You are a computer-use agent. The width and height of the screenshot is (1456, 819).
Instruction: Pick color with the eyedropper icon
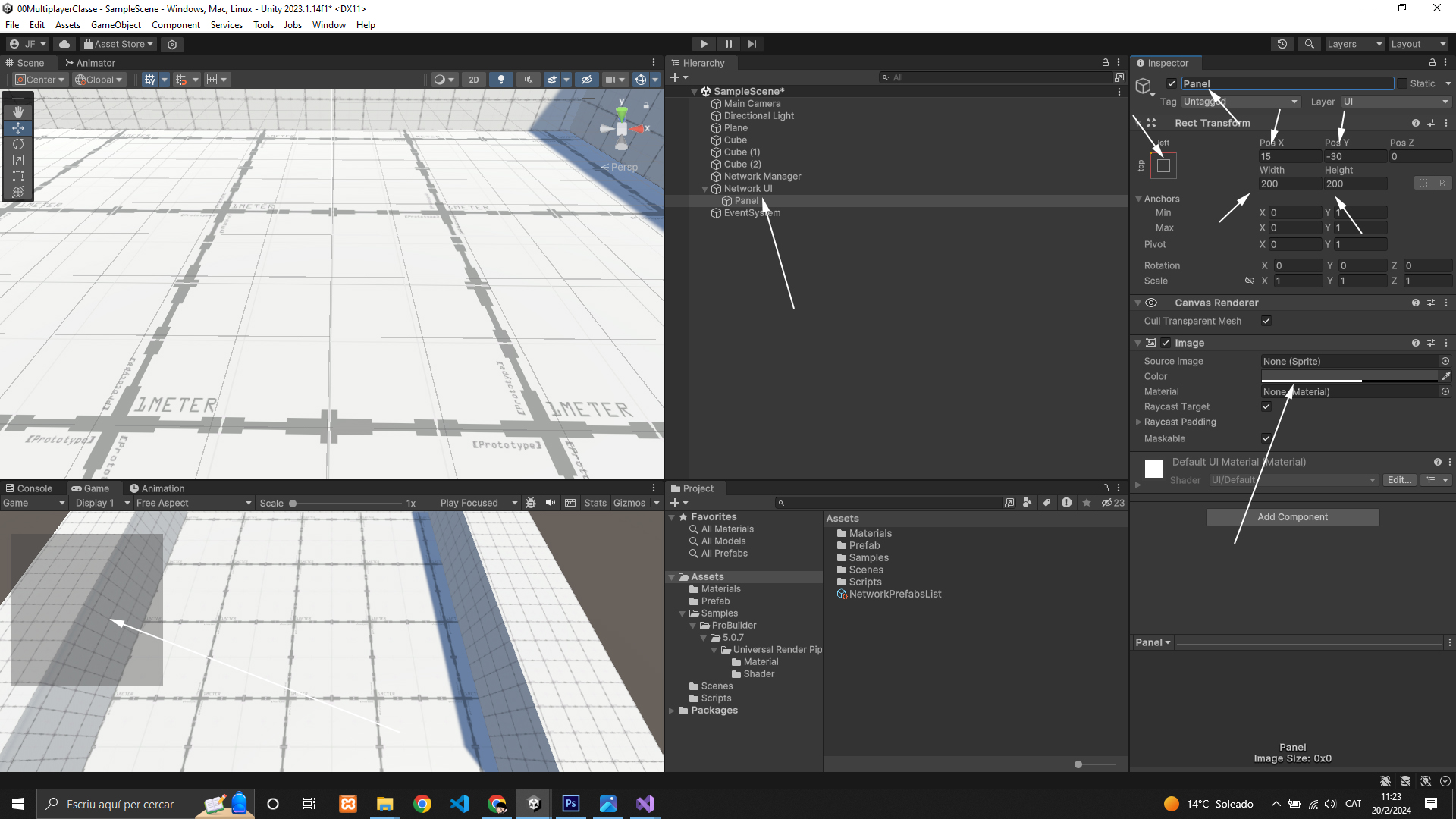pos(1445,377)
